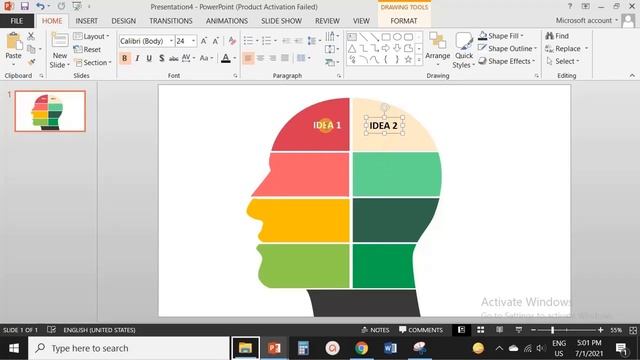The height and width of the screenshot is (360, 640).
Task: Open Convert to SmartArt icon
Action: coord(332,62)
